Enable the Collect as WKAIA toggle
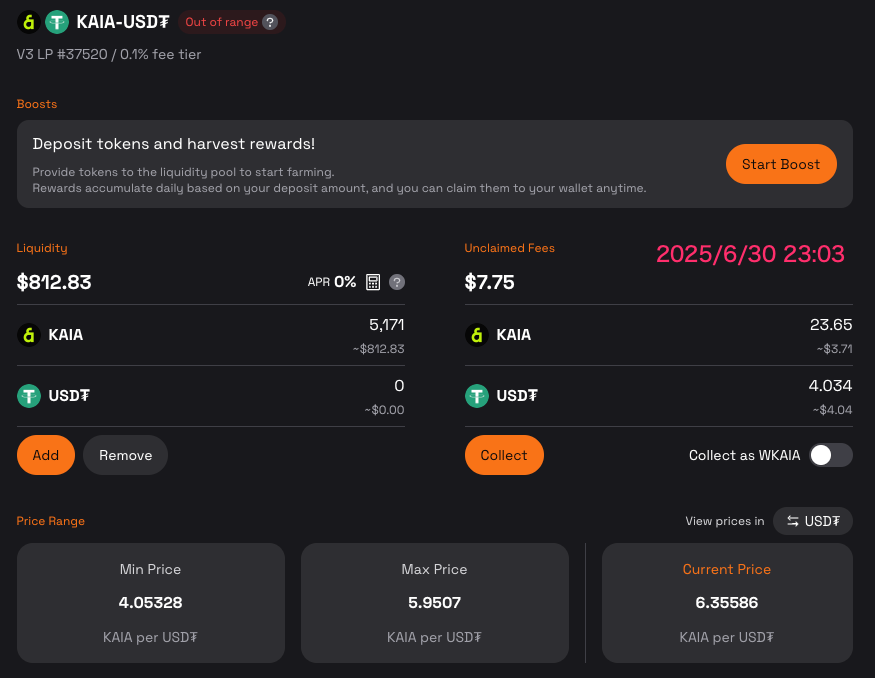 click(x=831, y=455)
